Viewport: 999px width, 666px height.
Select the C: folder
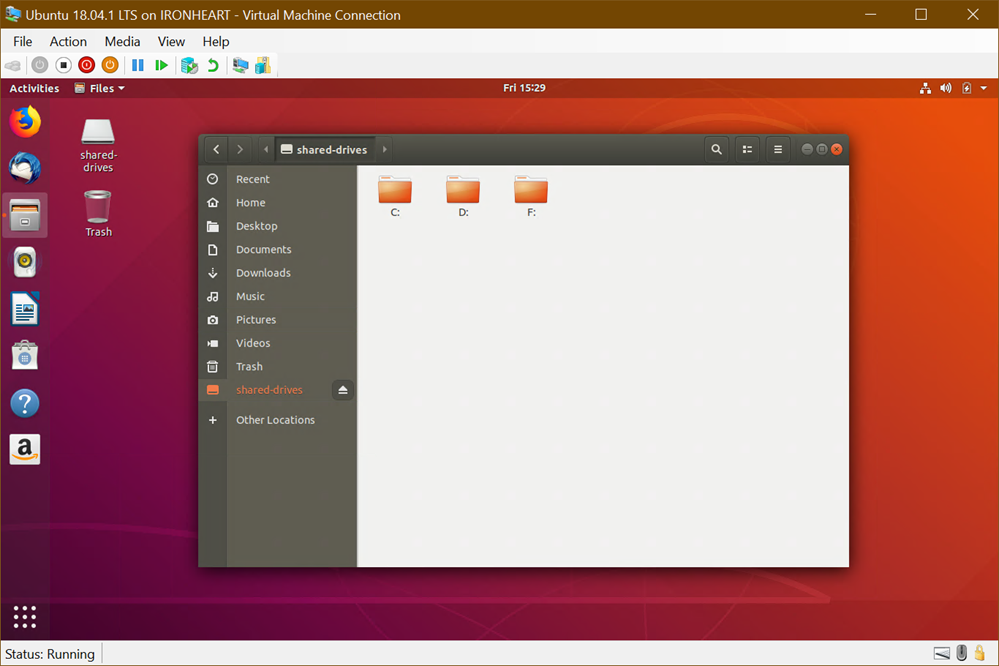(395, 196)
